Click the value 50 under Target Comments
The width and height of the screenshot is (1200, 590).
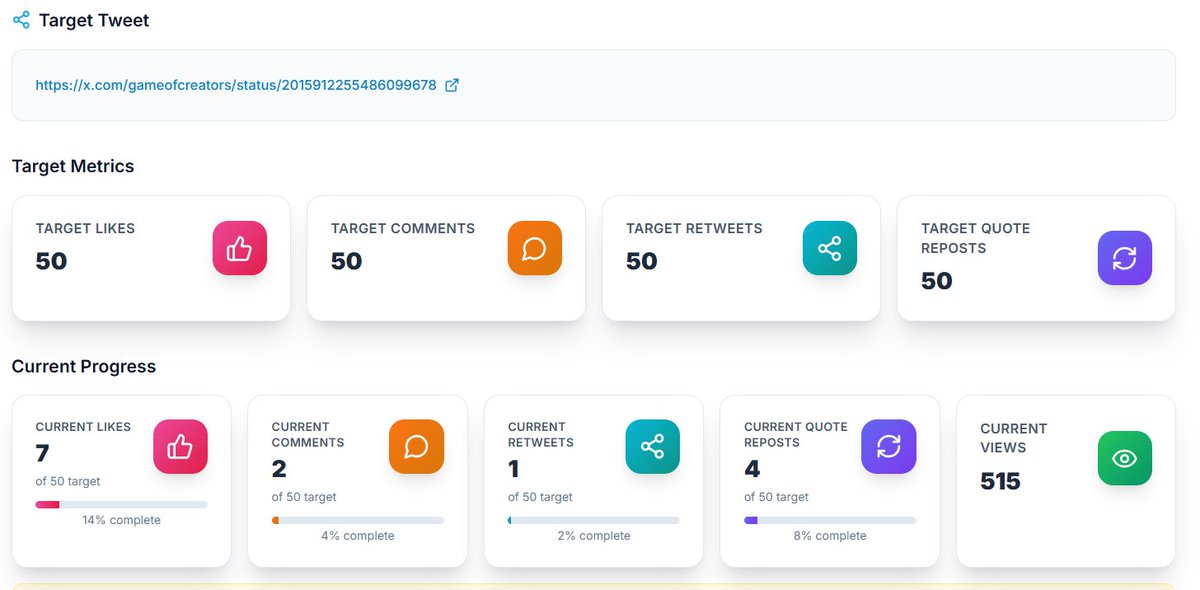[346, 261]
